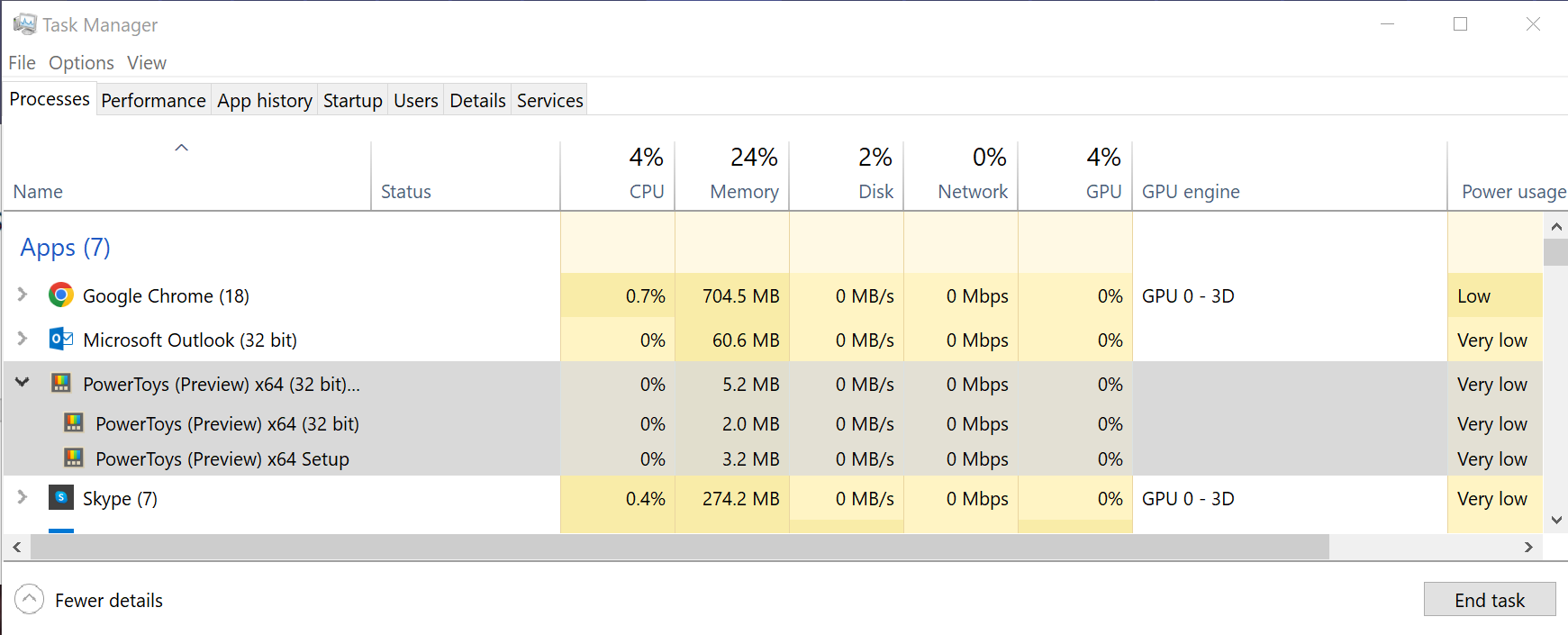Click the Fewer details label

pyautogui.click(x=109, y=599)
